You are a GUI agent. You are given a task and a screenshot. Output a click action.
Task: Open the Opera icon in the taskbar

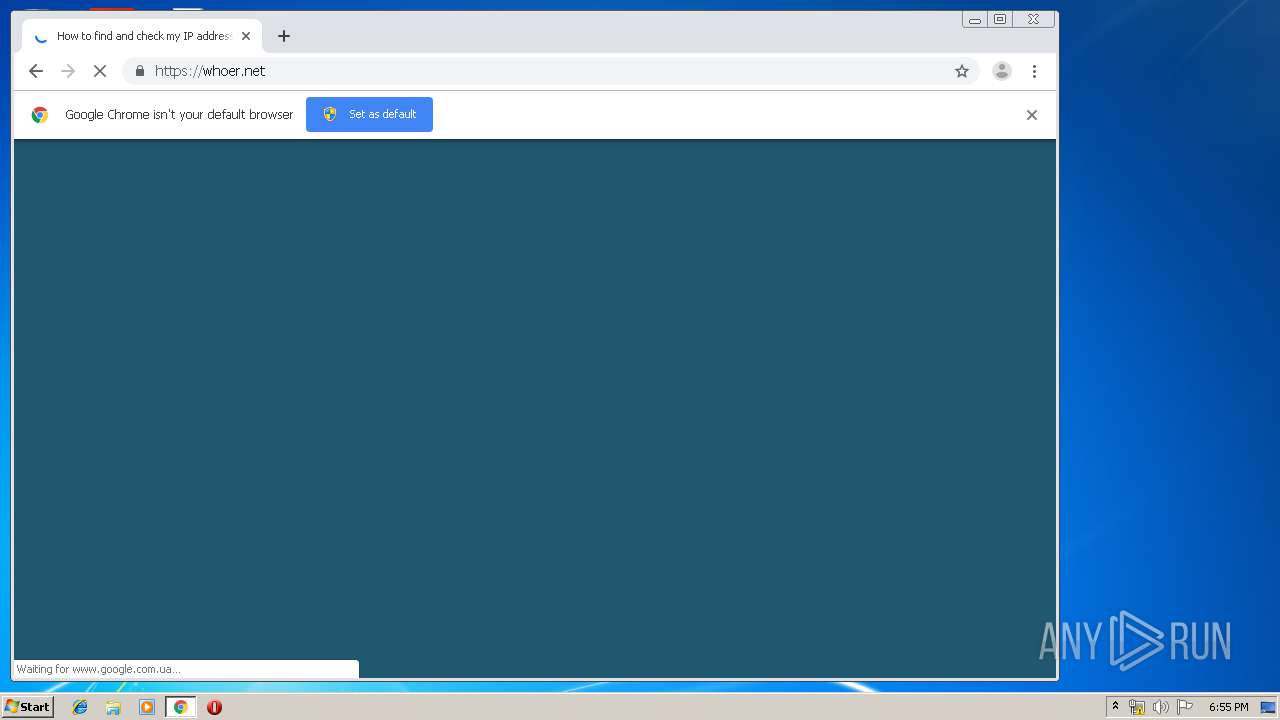pyautogui.click(x=214, y=707)
